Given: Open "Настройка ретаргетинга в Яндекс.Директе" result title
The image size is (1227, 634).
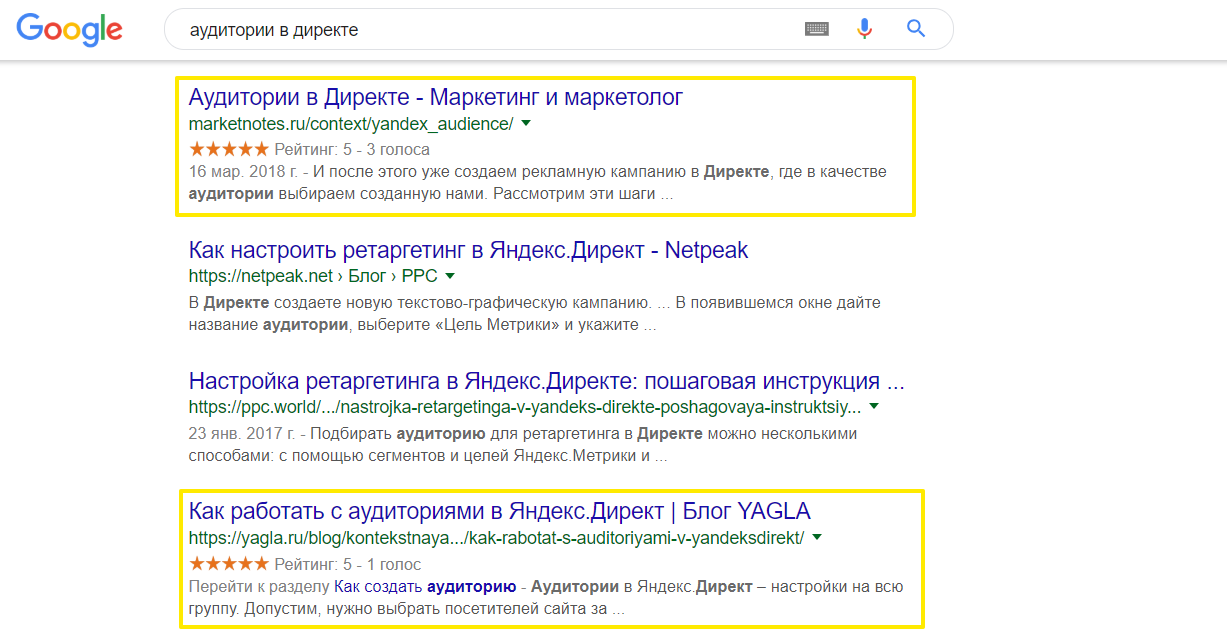Looking at the screenshot, I should click(546, 381).
